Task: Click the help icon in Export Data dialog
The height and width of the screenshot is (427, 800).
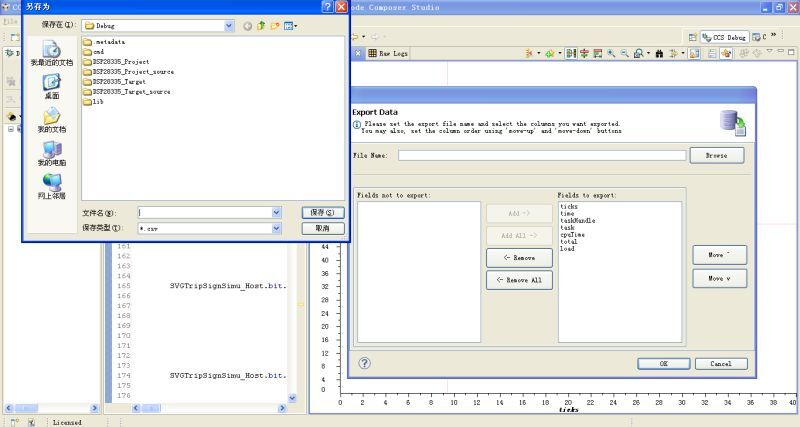Action: [x=364, y=364]
